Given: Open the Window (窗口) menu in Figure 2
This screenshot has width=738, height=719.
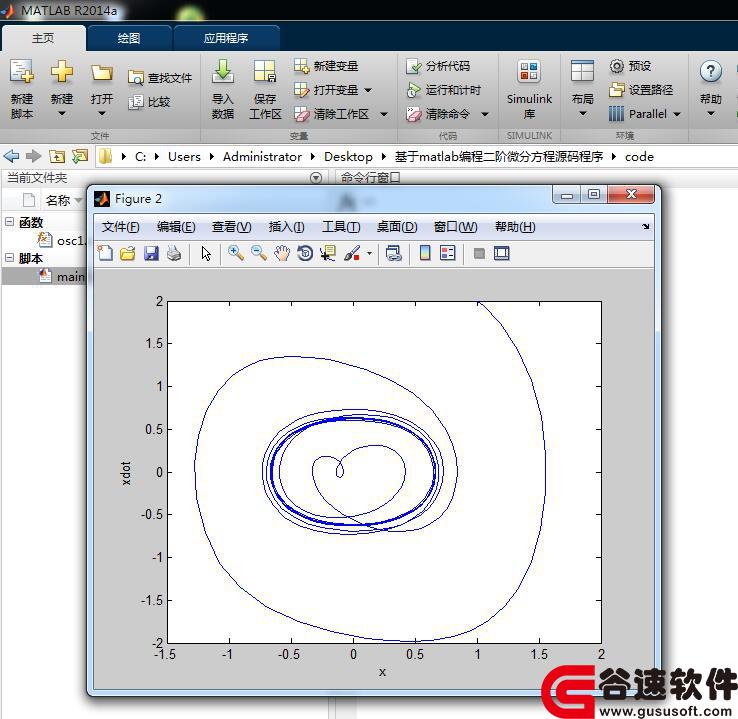Looking at the screenshot, I should click(455, 227).
